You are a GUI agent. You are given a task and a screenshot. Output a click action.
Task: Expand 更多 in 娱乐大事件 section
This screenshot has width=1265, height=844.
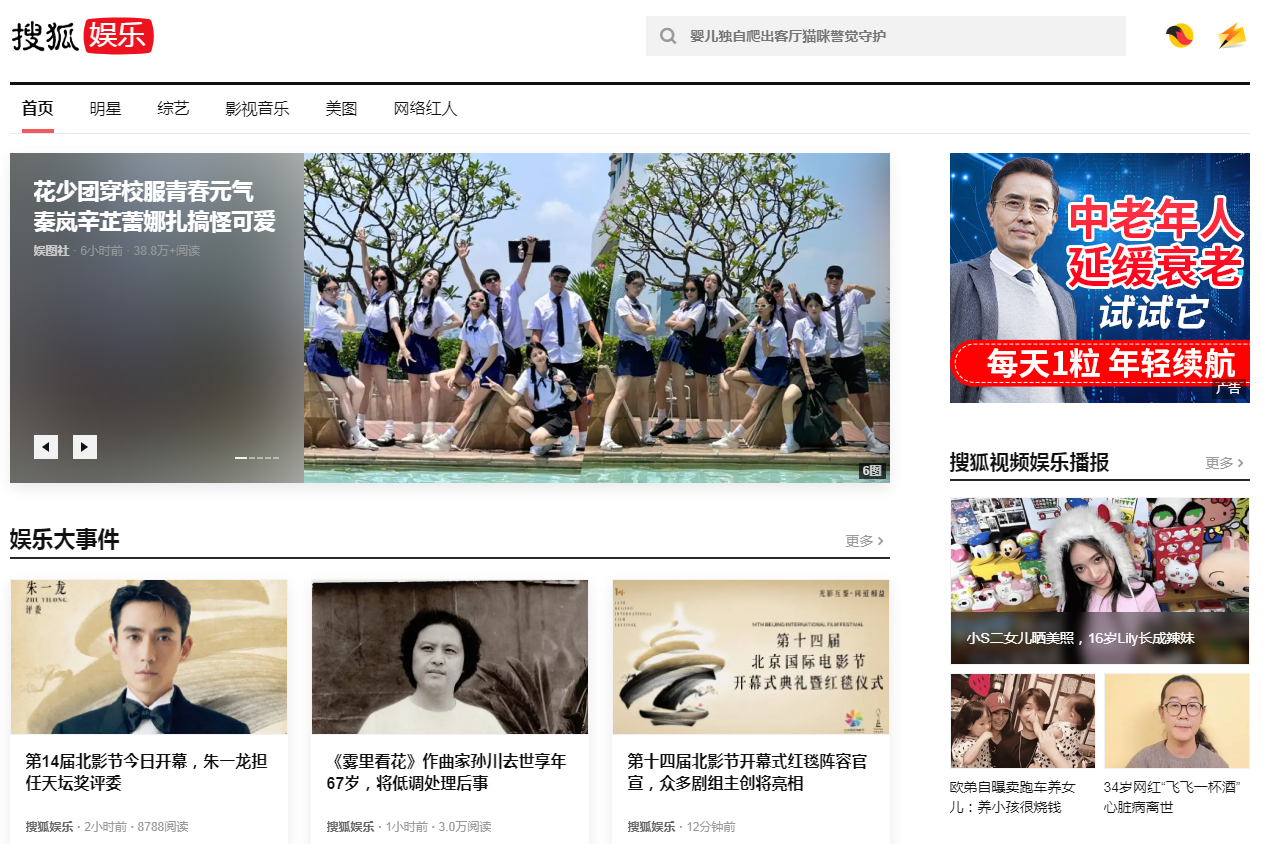(865, 541)
